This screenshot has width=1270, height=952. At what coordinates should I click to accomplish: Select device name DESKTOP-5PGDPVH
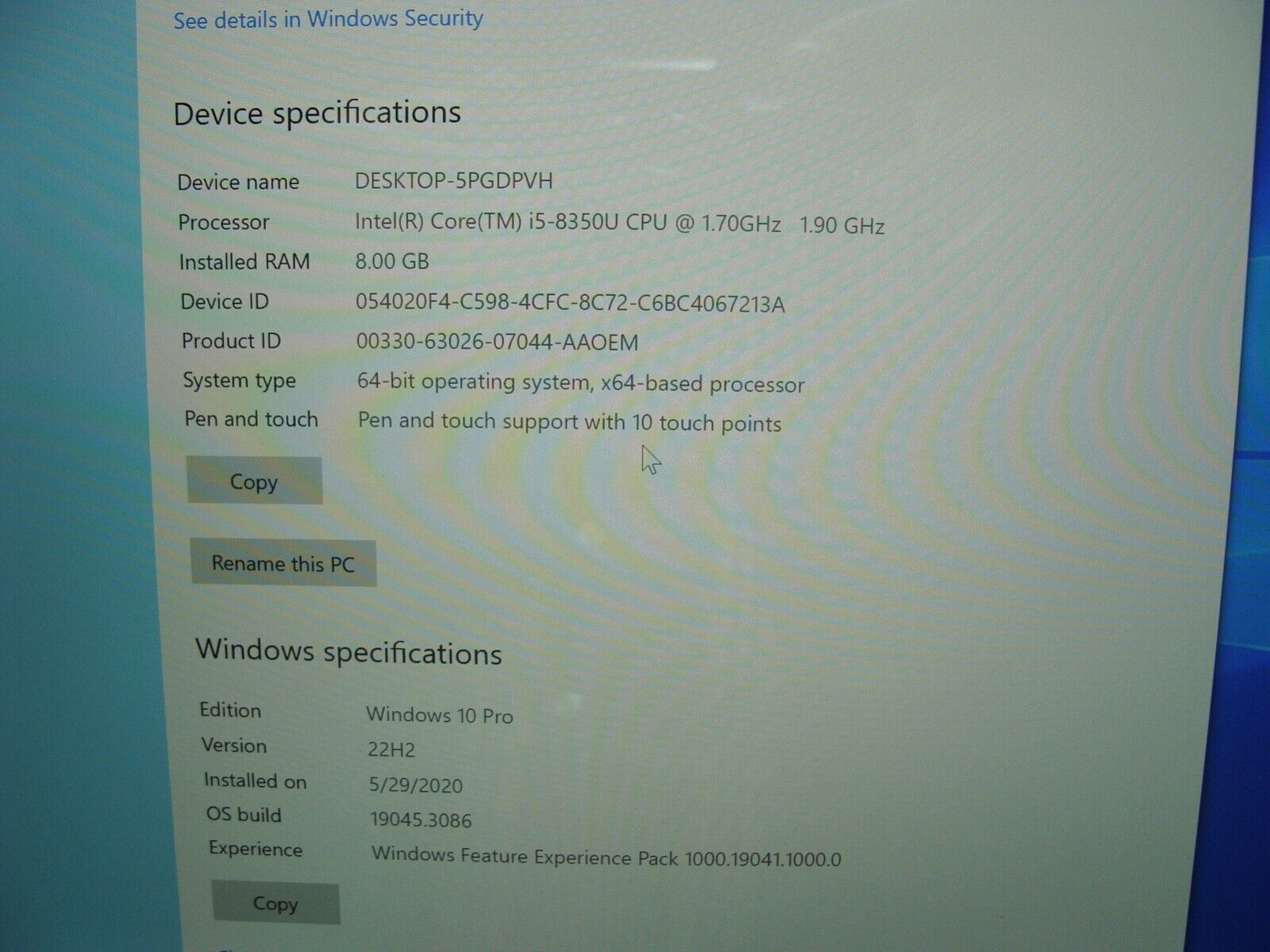(x=454, y=181)
